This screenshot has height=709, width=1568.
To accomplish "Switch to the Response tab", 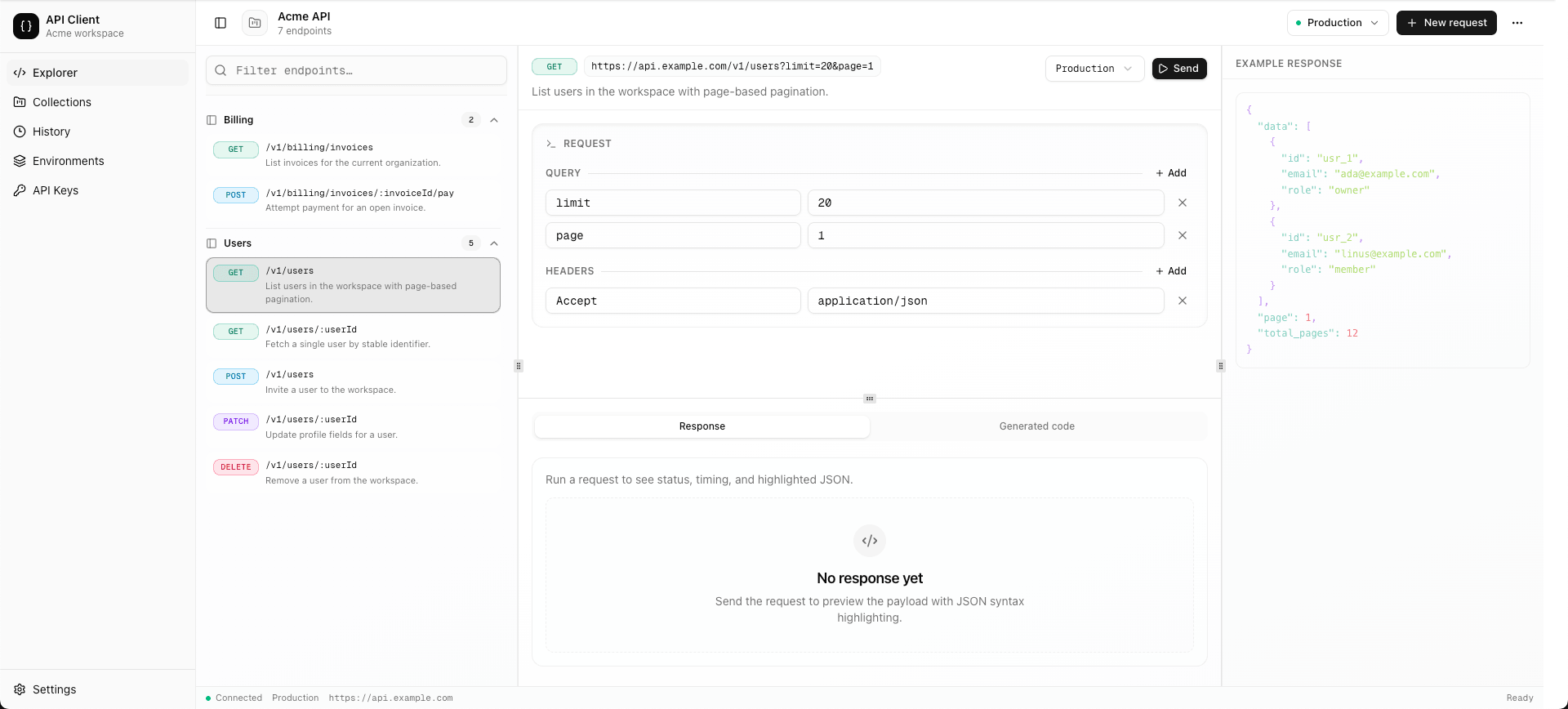I will coord(702,426).
